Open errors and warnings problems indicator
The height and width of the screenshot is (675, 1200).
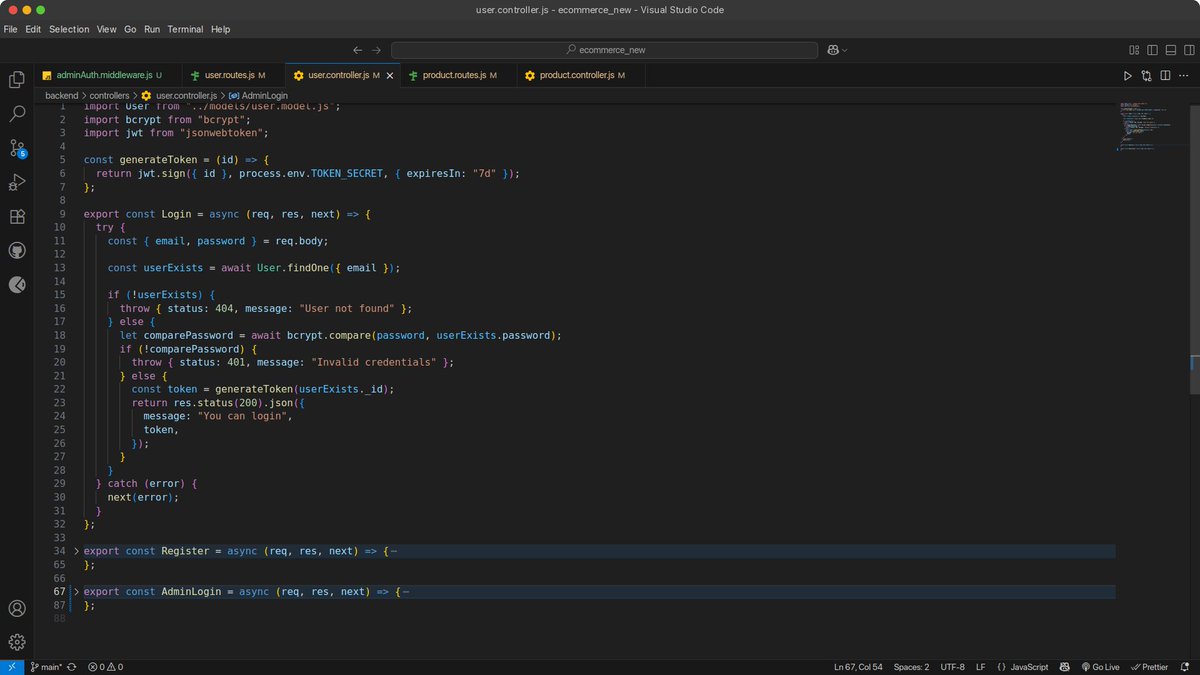[x=105, y=667]
